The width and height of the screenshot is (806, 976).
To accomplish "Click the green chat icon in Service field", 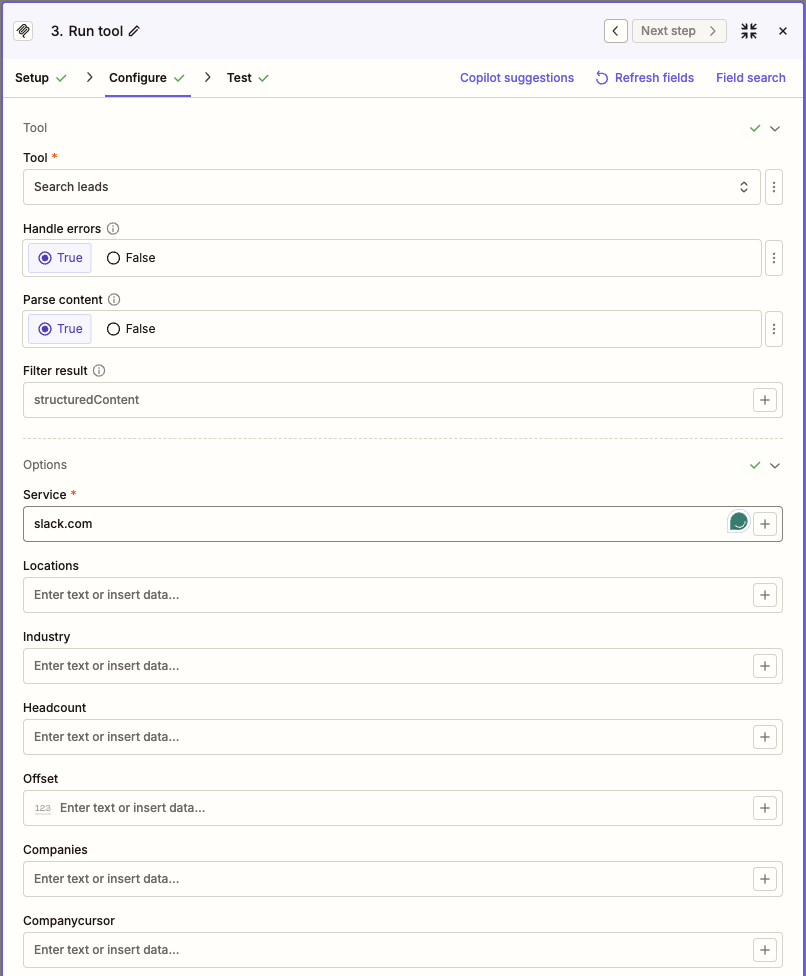I will pos(738,522).
